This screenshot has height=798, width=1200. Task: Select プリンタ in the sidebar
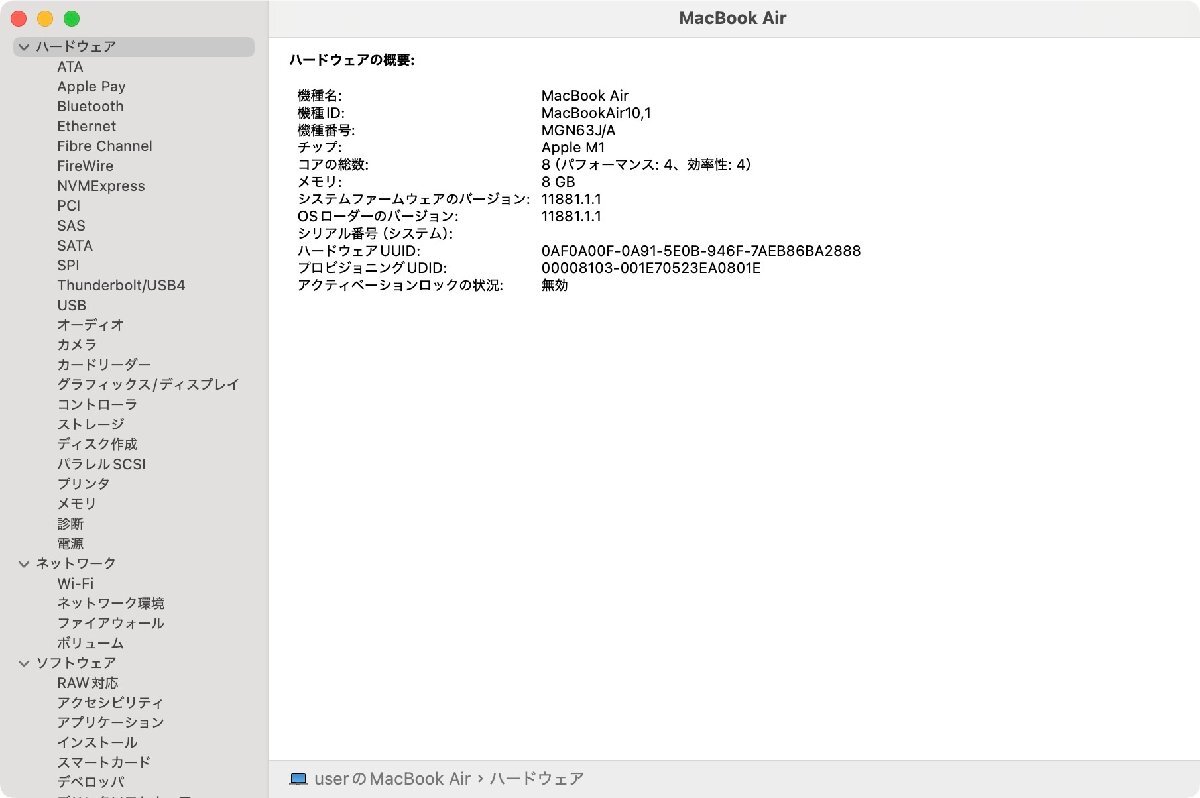(x=83, y=484)
